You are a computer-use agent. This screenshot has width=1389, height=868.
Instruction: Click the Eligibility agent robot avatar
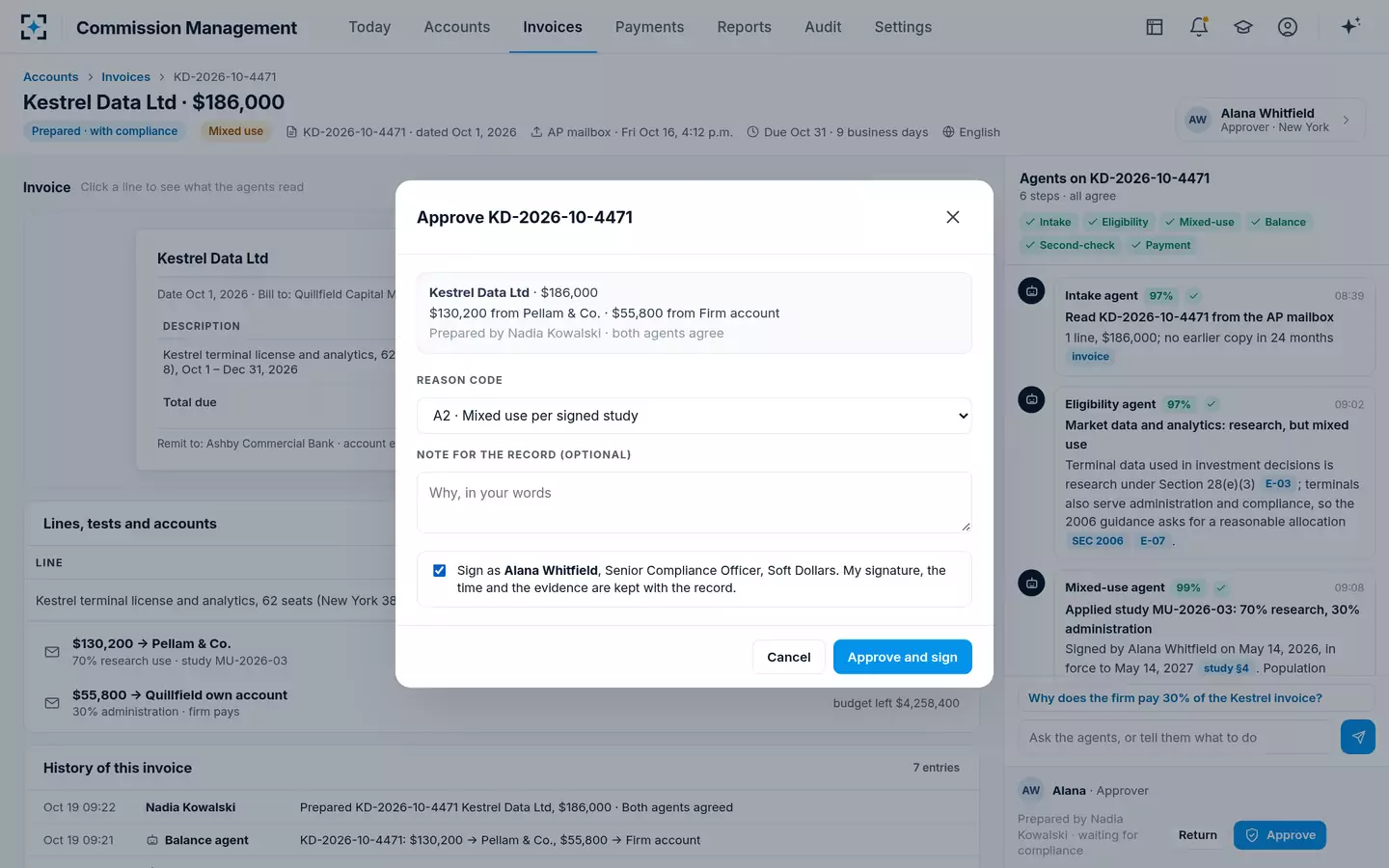(x=1031, y=399)
